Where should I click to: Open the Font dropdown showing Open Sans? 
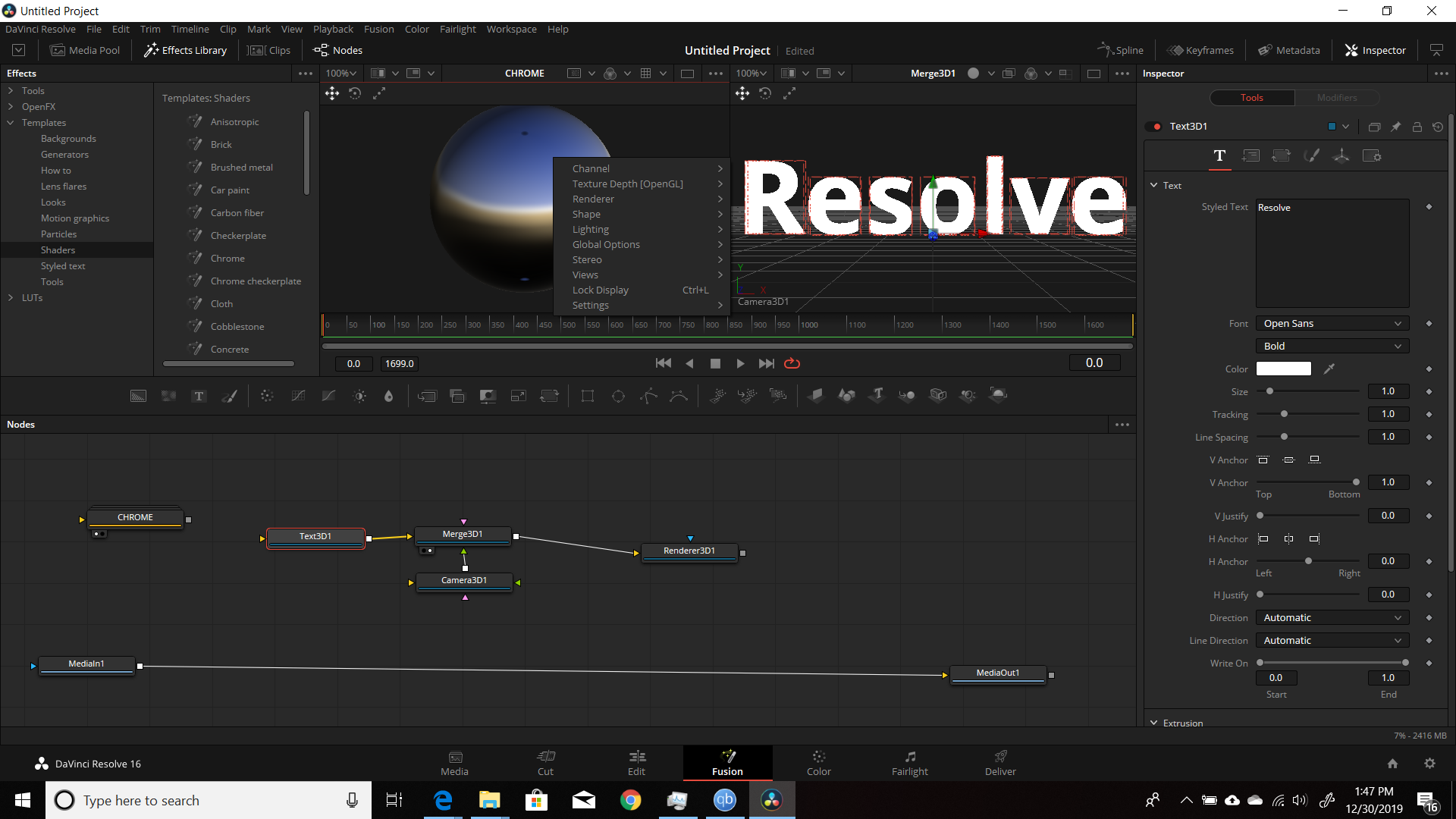coord(1332,324)
